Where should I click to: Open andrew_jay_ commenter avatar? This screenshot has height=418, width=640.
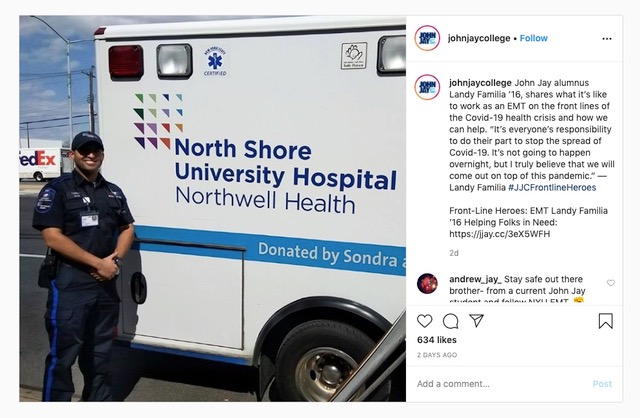pos(427,284)
